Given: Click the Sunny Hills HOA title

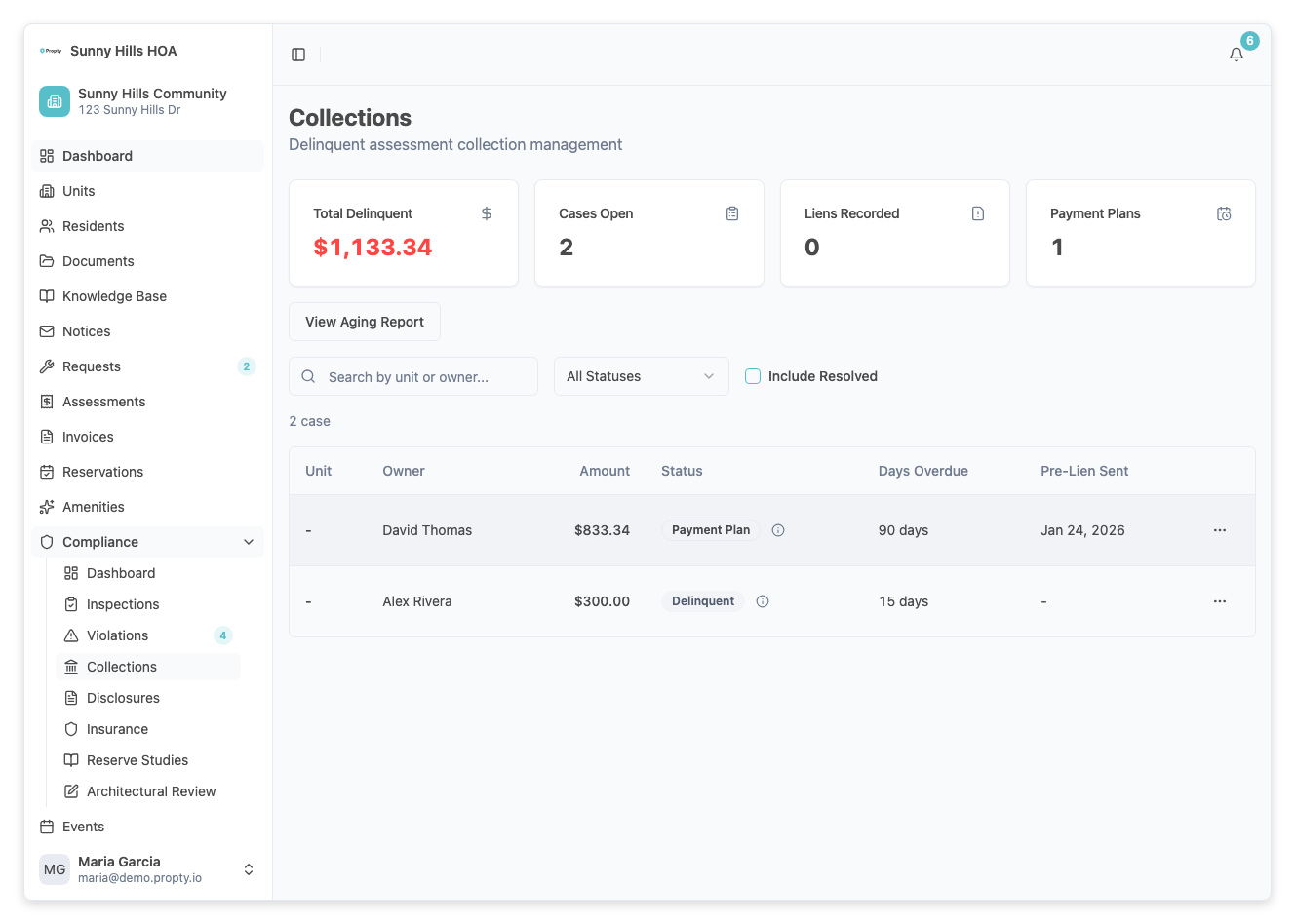Looking at the screenshot, I should [124, 51].
